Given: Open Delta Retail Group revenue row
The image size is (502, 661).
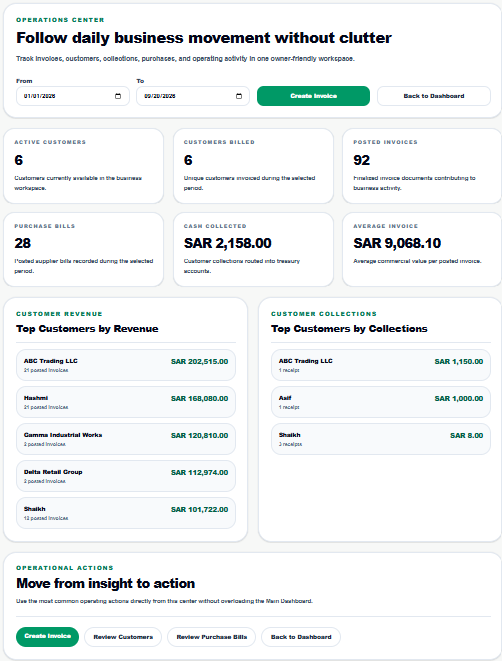Looking at the screenshot, I should coord(126,476).
